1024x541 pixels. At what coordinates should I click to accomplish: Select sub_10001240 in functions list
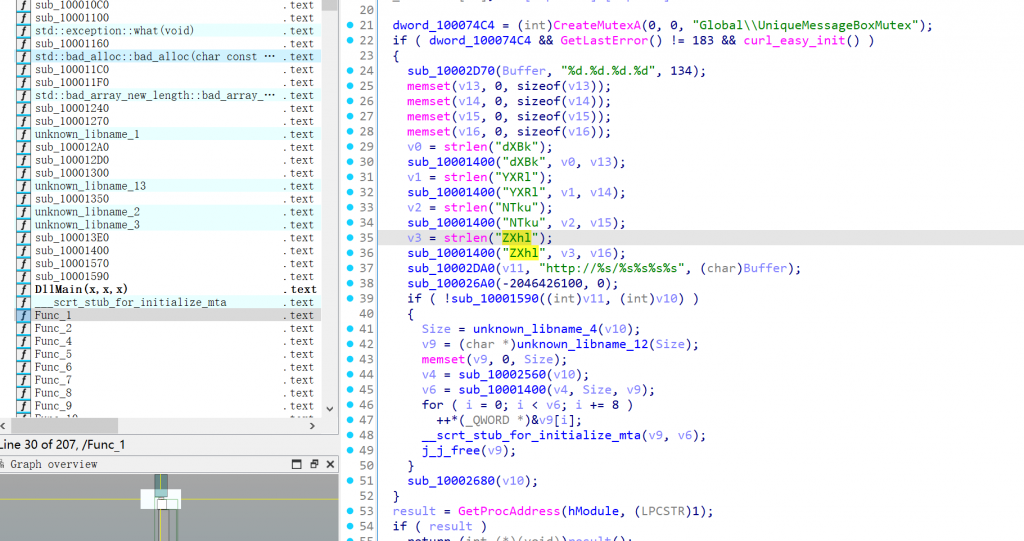click(168, 108)
